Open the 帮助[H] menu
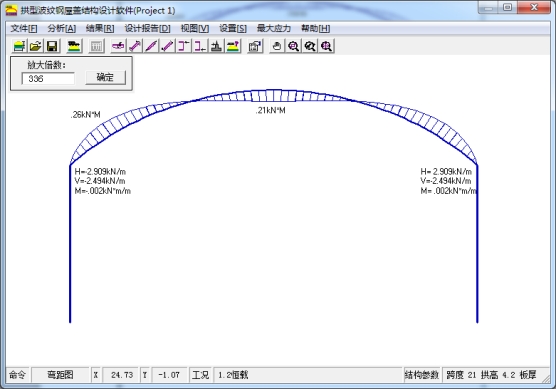The image size is (556, 389). click(316, 28)
